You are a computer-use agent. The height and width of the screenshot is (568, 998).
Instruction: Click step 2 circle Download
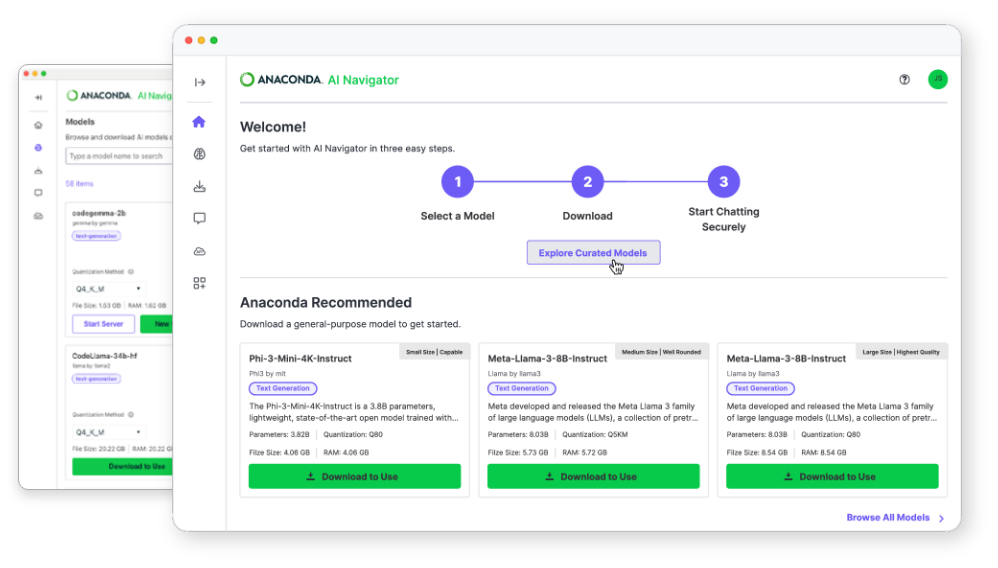tap(587, 182)
